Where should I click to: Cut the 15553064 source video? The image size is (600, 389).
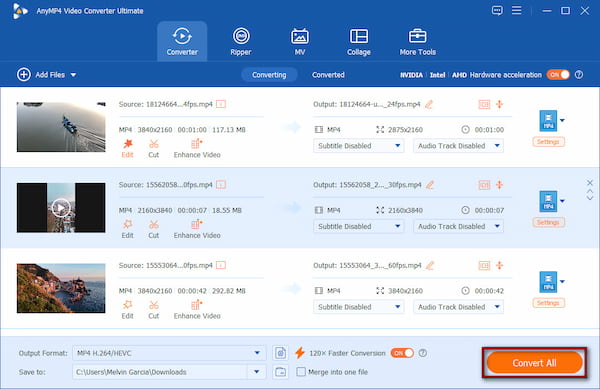[153, 310]
